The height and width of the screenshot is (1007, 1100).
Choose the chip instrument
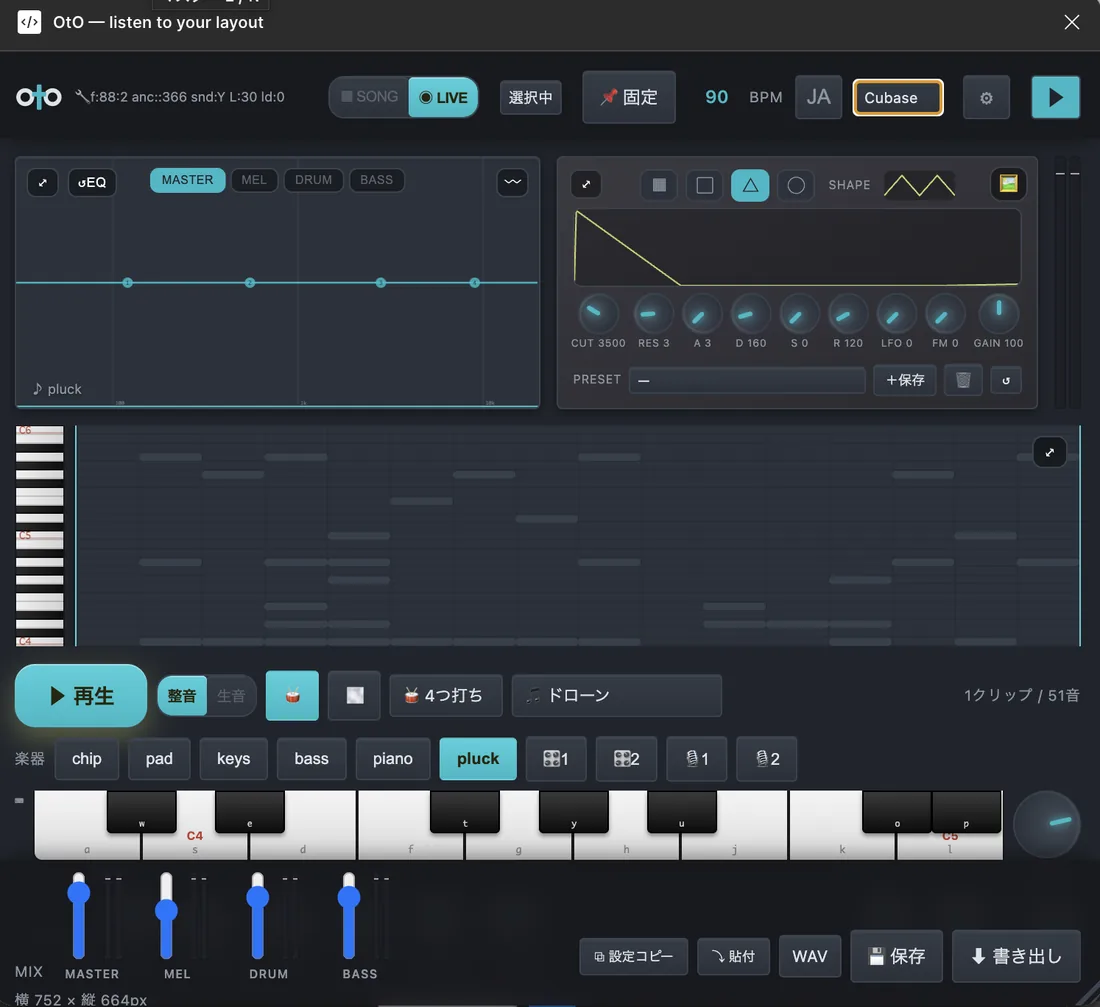point(86,759)
